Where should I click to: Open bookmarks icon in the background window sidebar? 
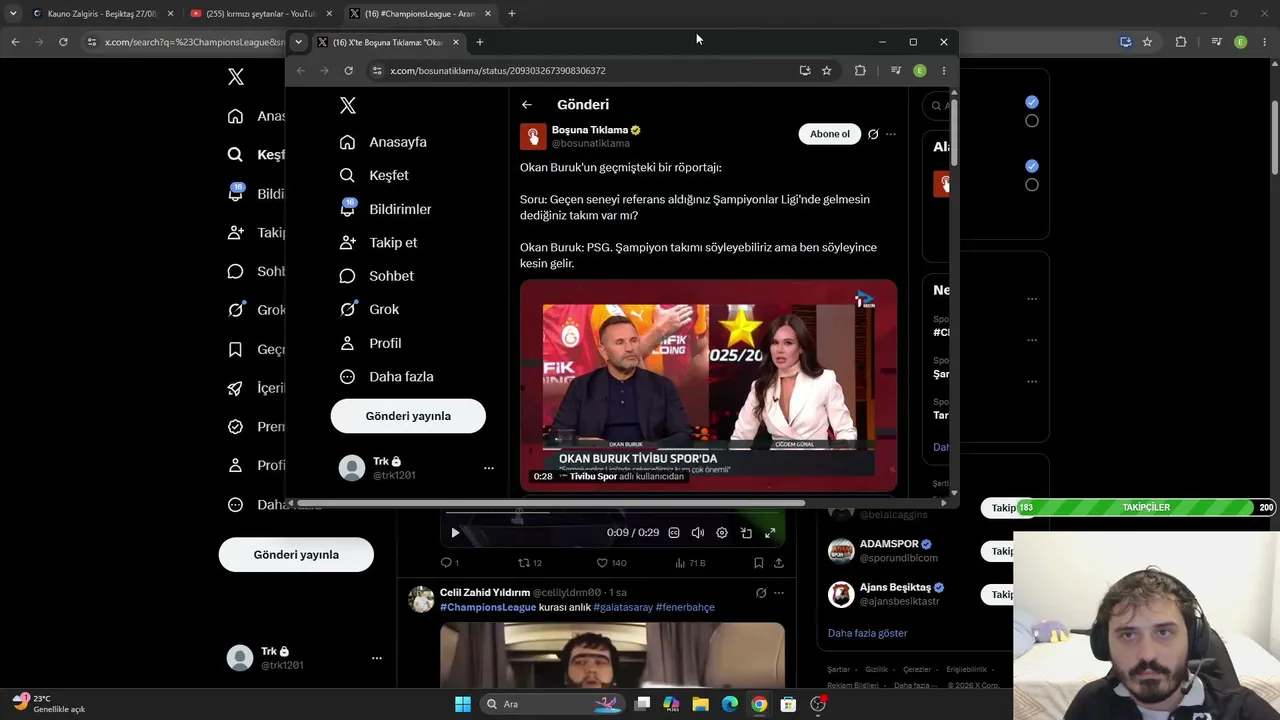pyautogui.click(x=235, y=349)
